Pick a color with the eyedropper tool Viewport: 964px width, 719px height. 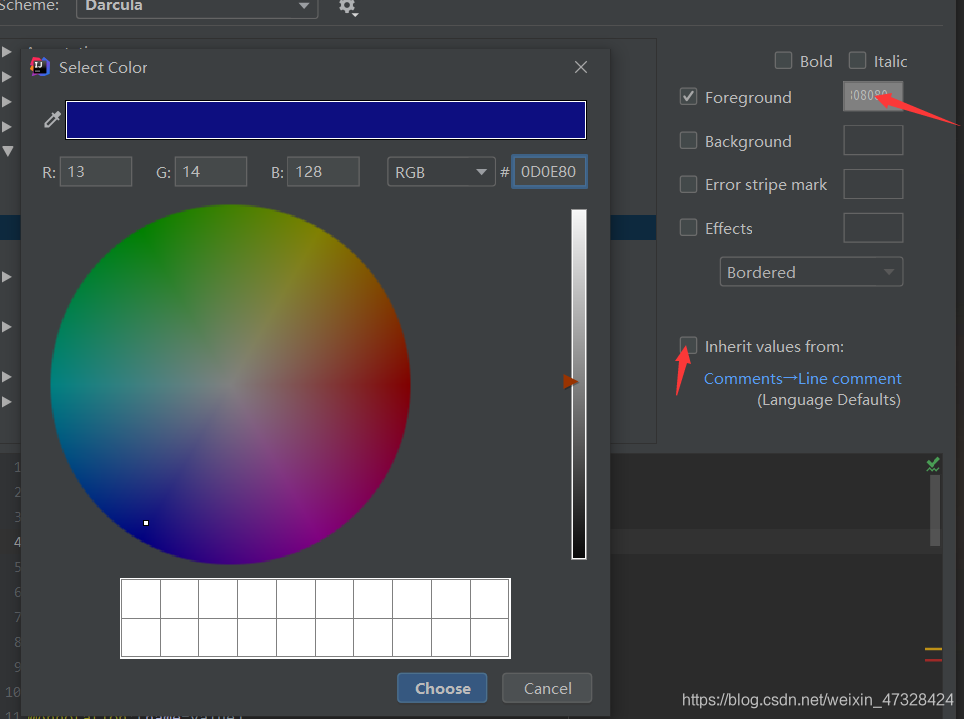52,119
